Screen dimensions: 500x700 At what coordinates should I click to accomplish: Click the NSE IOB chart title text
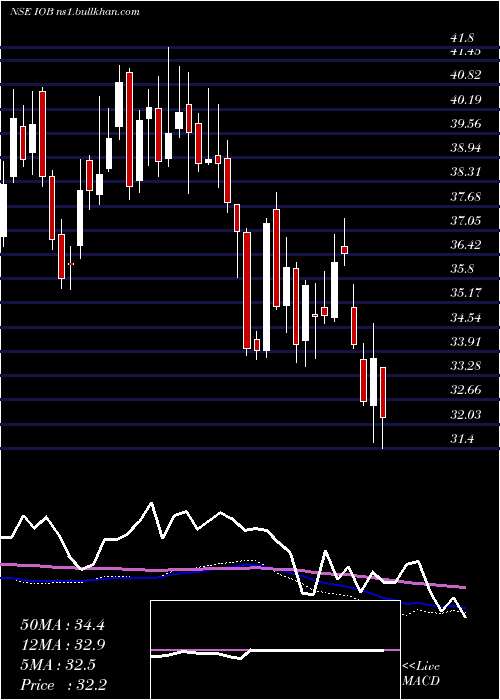tap(74, 12)
